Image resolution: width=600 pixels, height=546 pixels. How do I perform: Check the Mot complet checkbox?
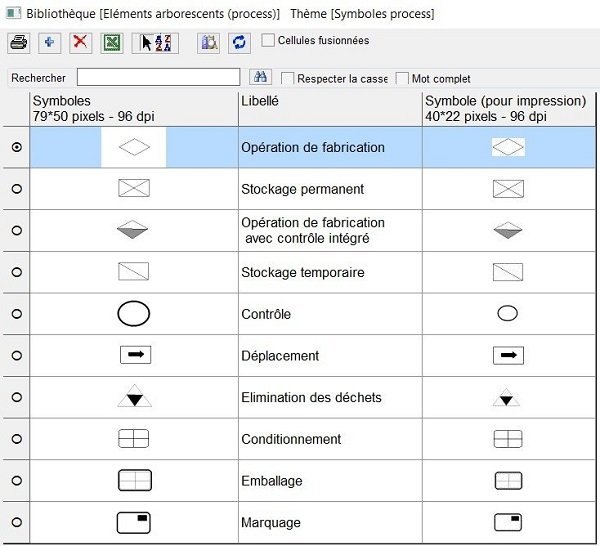pos(402,78)
